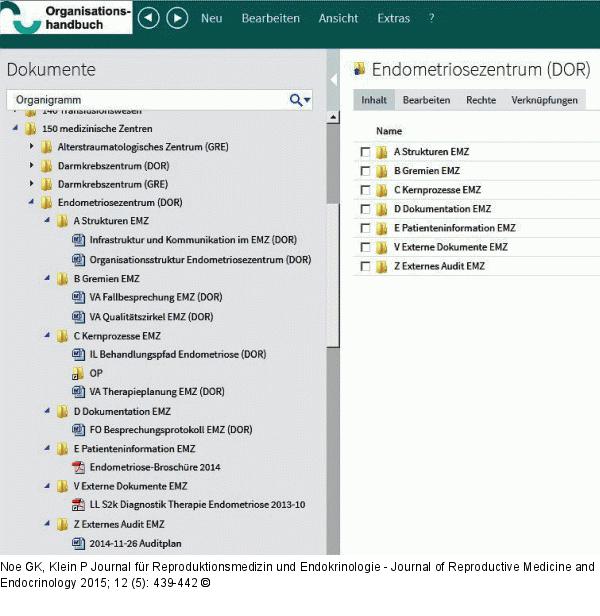The image size is (600, 616).
Task: Click the OP linked folder icon
Action: tap(78, 373)
